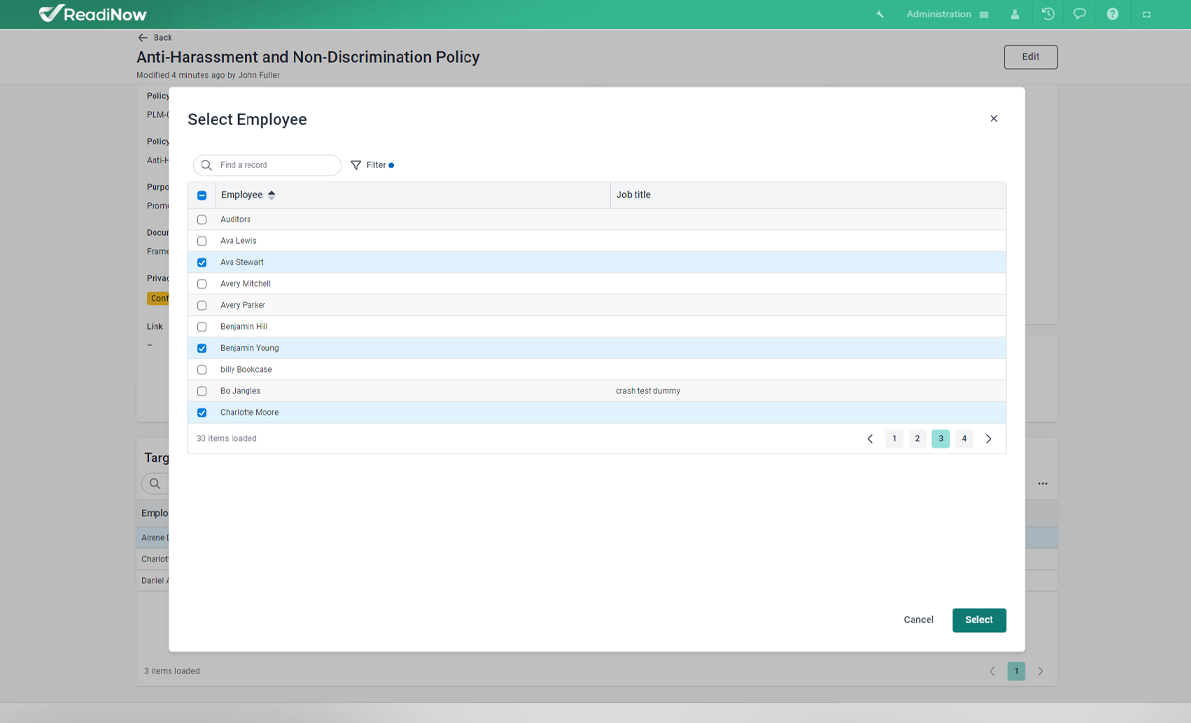Sort by the Employee column arrow
The image size is (1191, 723).
(271, 195)
